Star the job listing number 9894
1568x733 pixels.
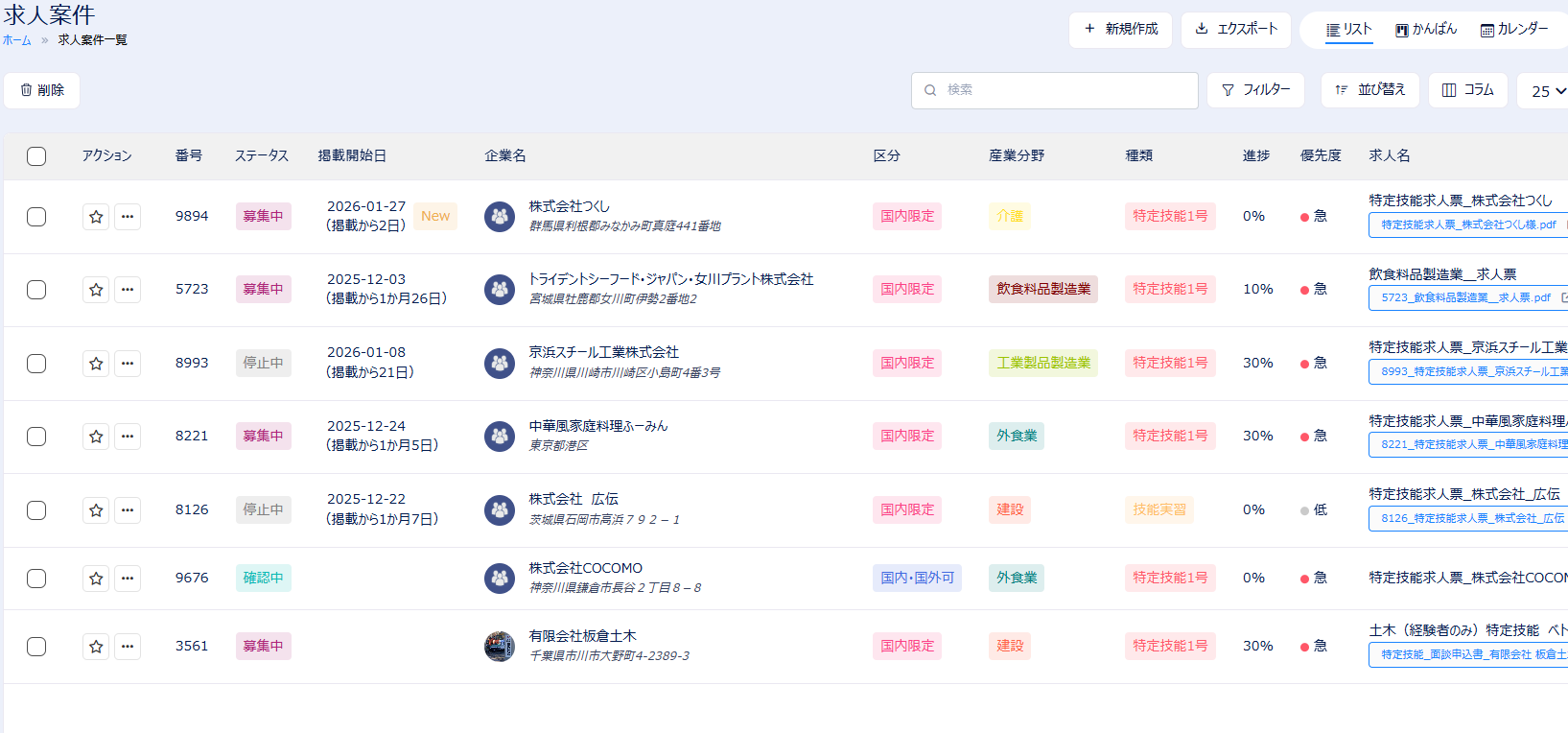click(96, 217)
